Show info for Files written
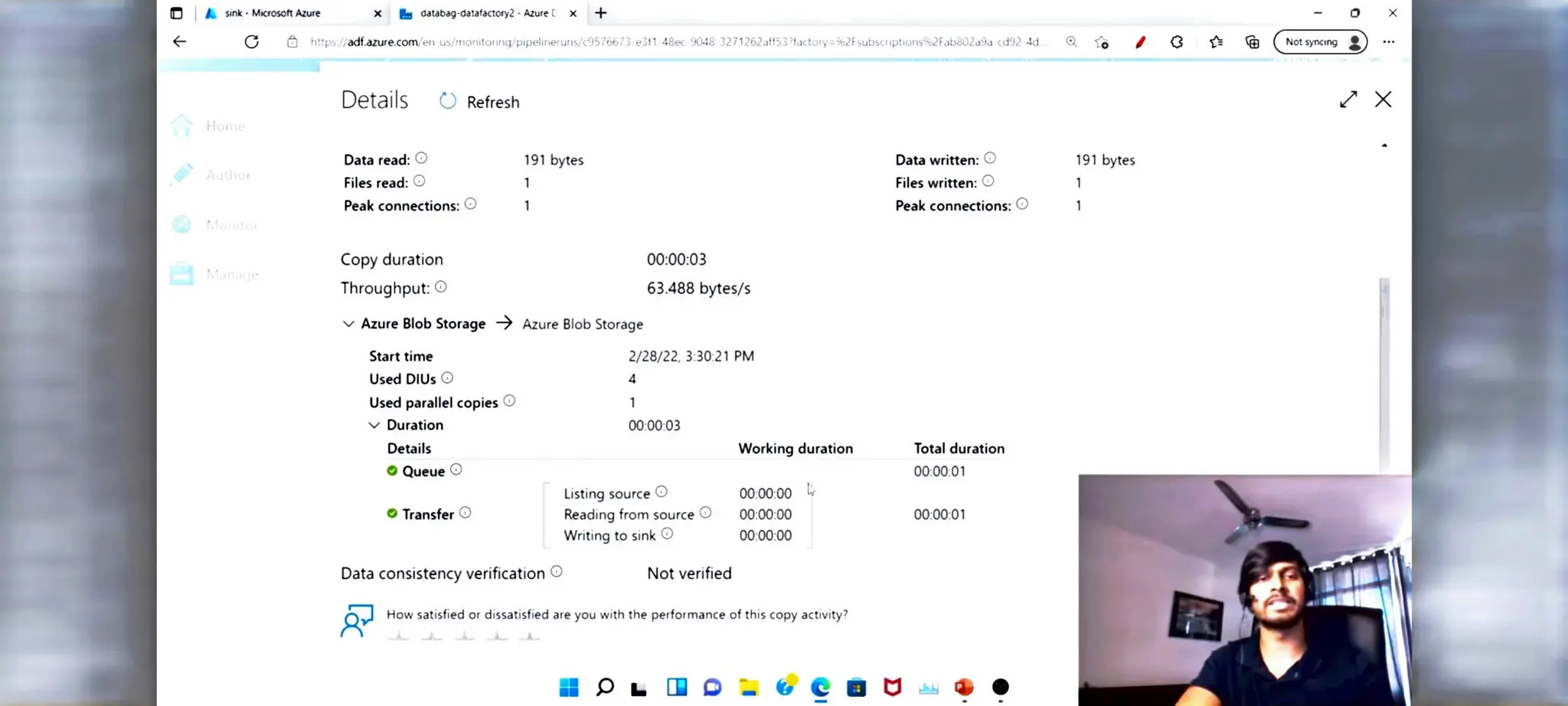1568x706 pixels. (x=988, y=181)
